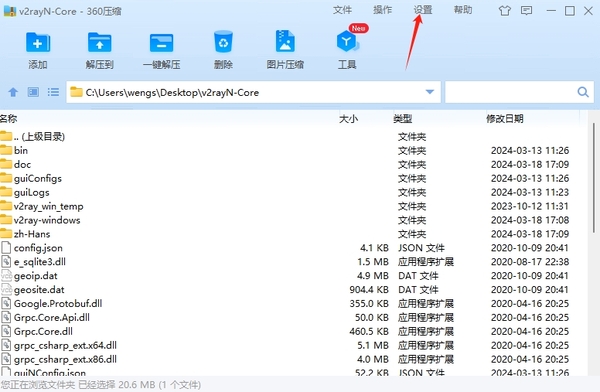Screen dimensions: 600x392
Task: Expand the address path dropdown arrow
Action: tap(430, 92)
